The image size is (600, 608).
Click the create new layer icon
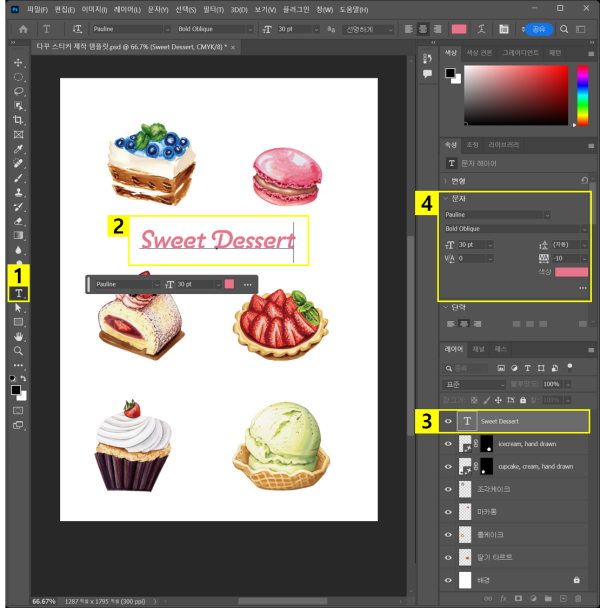point(563,598)
